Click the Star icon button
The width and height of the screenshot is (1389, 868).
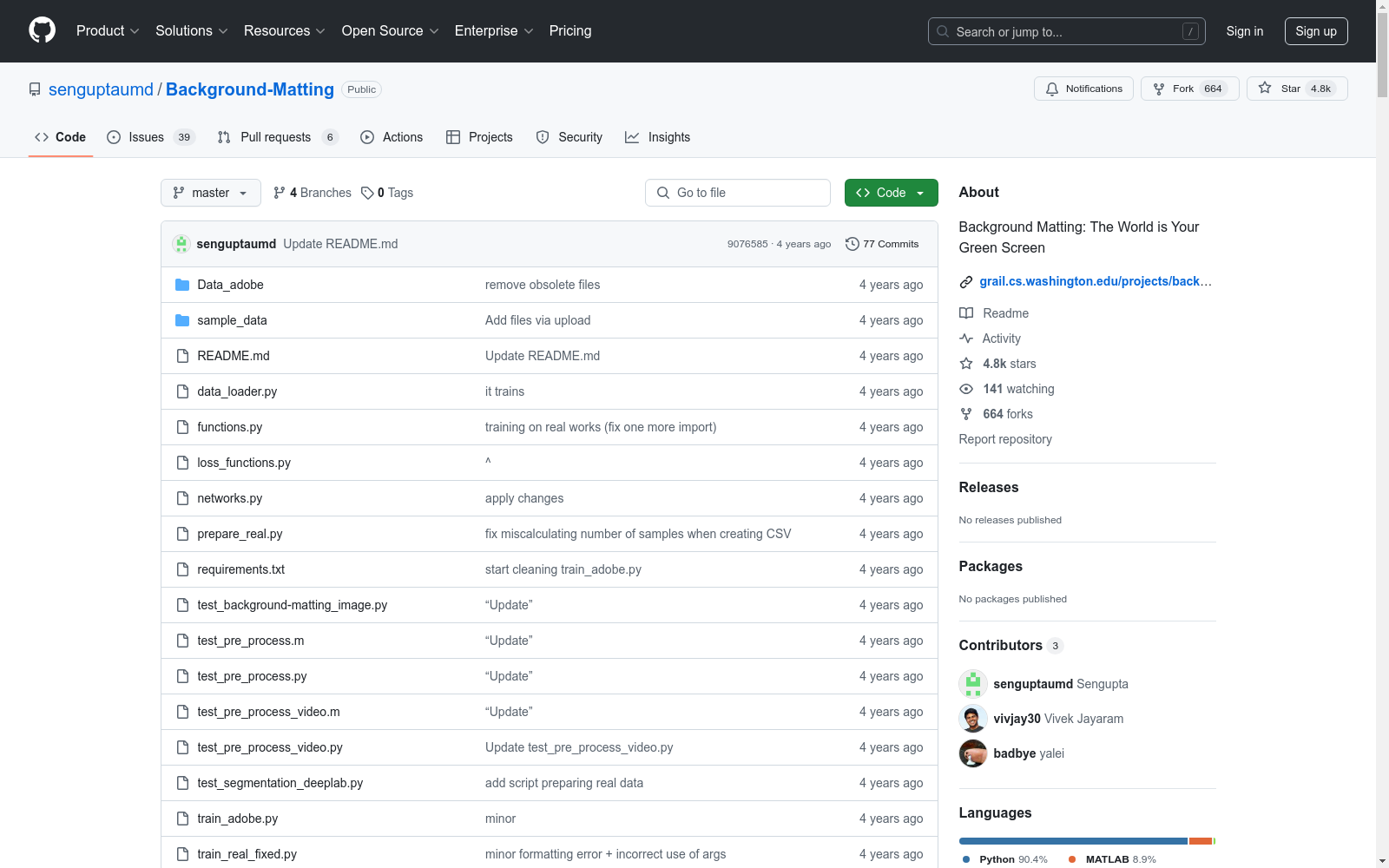[x=1265, y=88]
